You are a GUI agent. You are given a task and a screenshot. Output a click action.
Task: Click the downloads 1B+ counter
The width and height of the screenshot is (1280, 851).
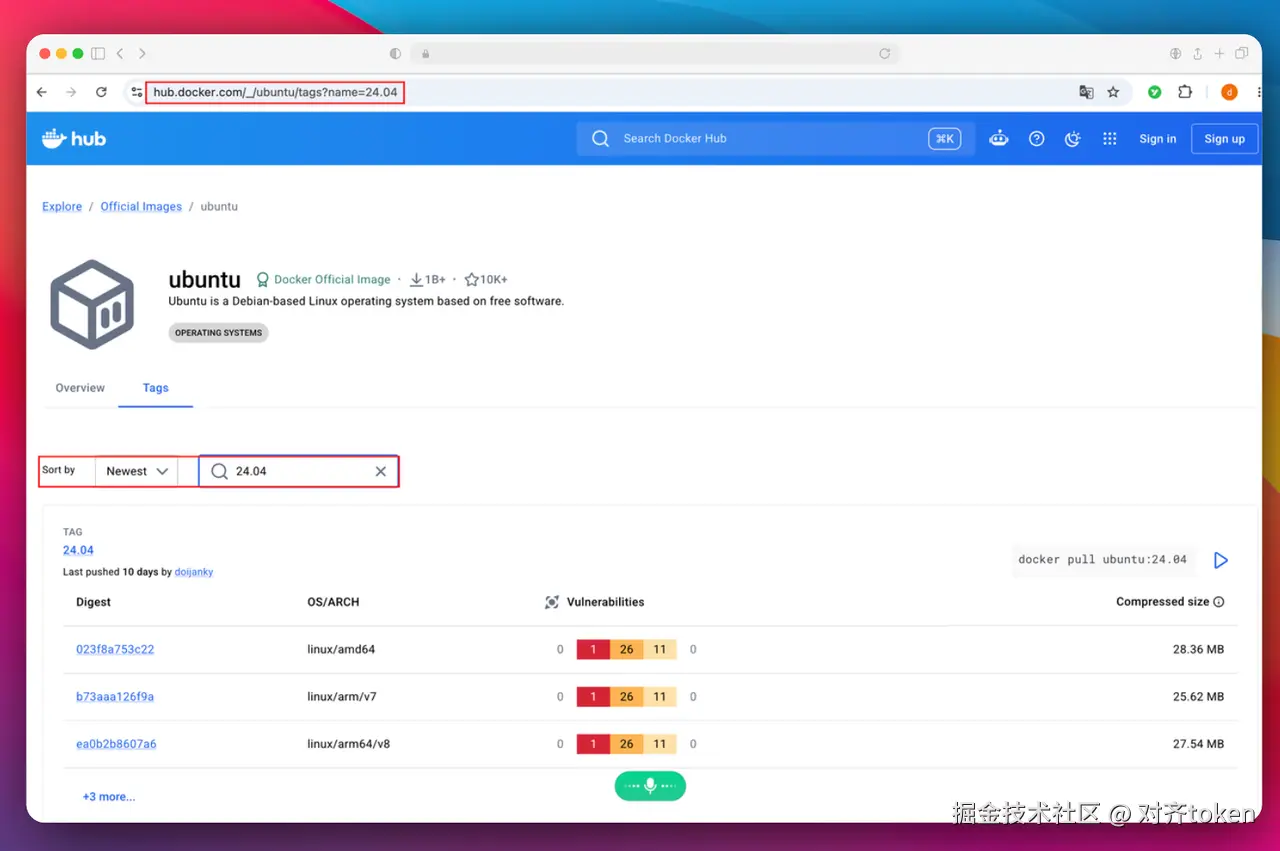(x=427, y=280)
